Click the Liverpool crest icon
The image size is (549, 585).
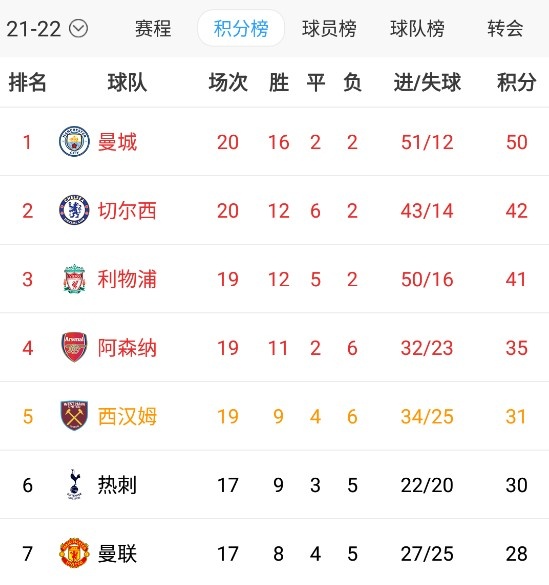[74, 279]
